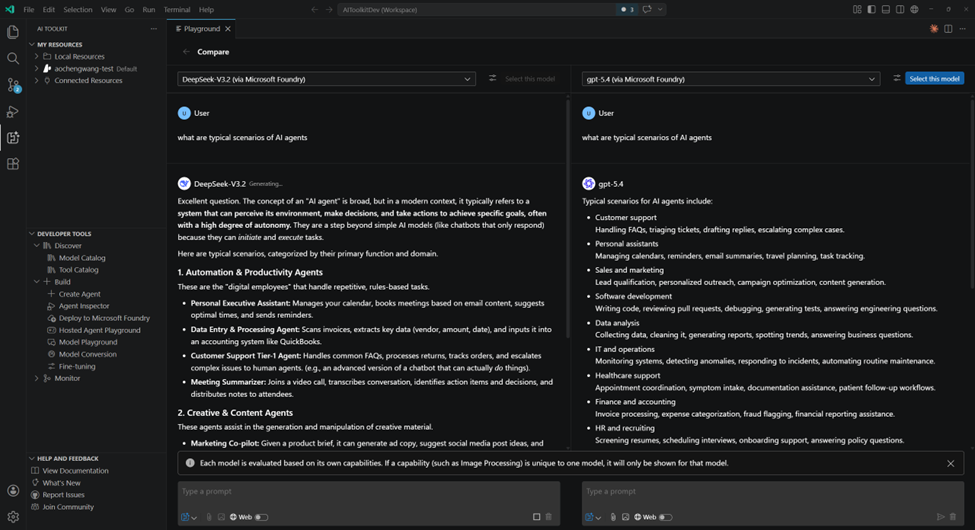Go back with the title bar left arrow

click(314, 9)
